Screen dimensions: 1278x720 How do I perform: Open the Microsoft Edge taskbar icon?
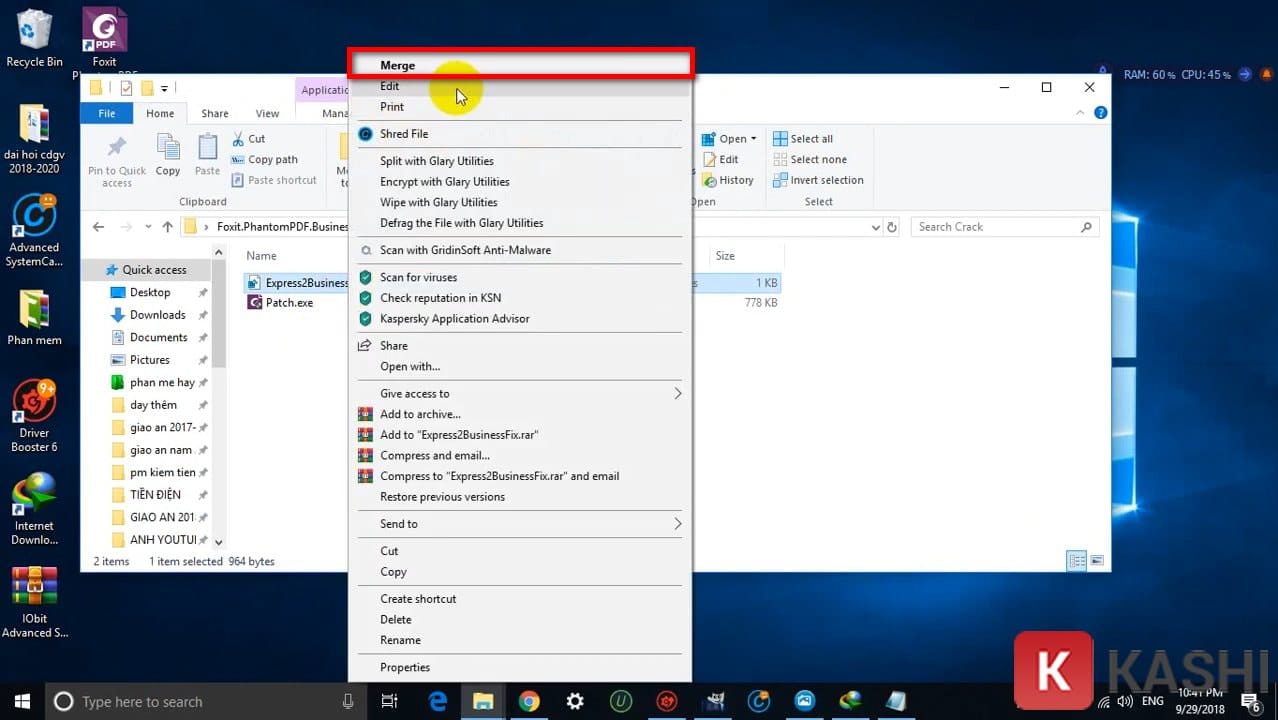[x=438, y=701]
